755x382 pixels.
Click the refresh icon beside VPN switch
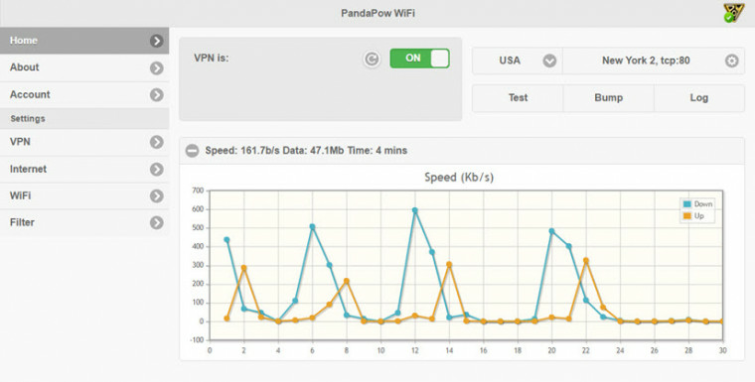[x=371, y=59]
